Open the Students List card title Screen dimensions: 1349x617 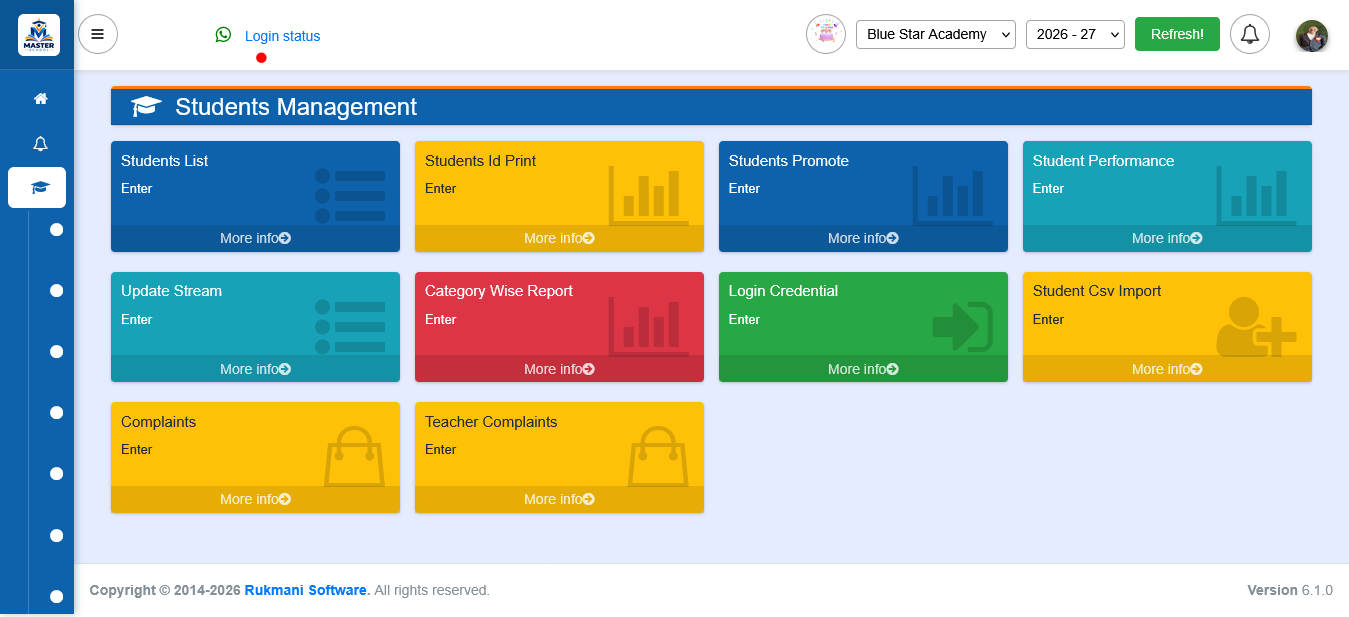click(x=165, y=161)
